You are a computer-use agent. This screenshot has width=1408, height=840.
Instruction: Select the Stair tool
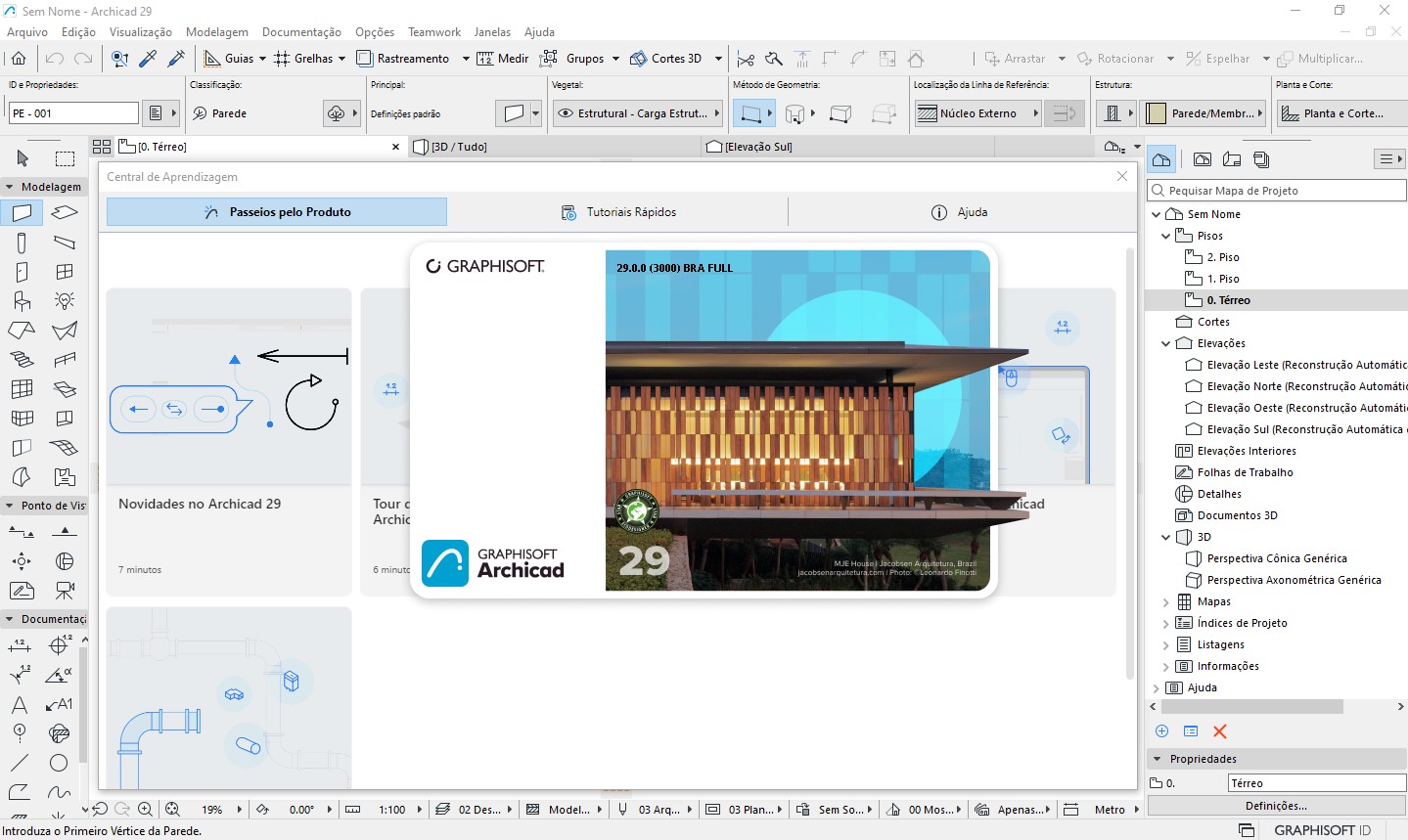tap(22, 360)
